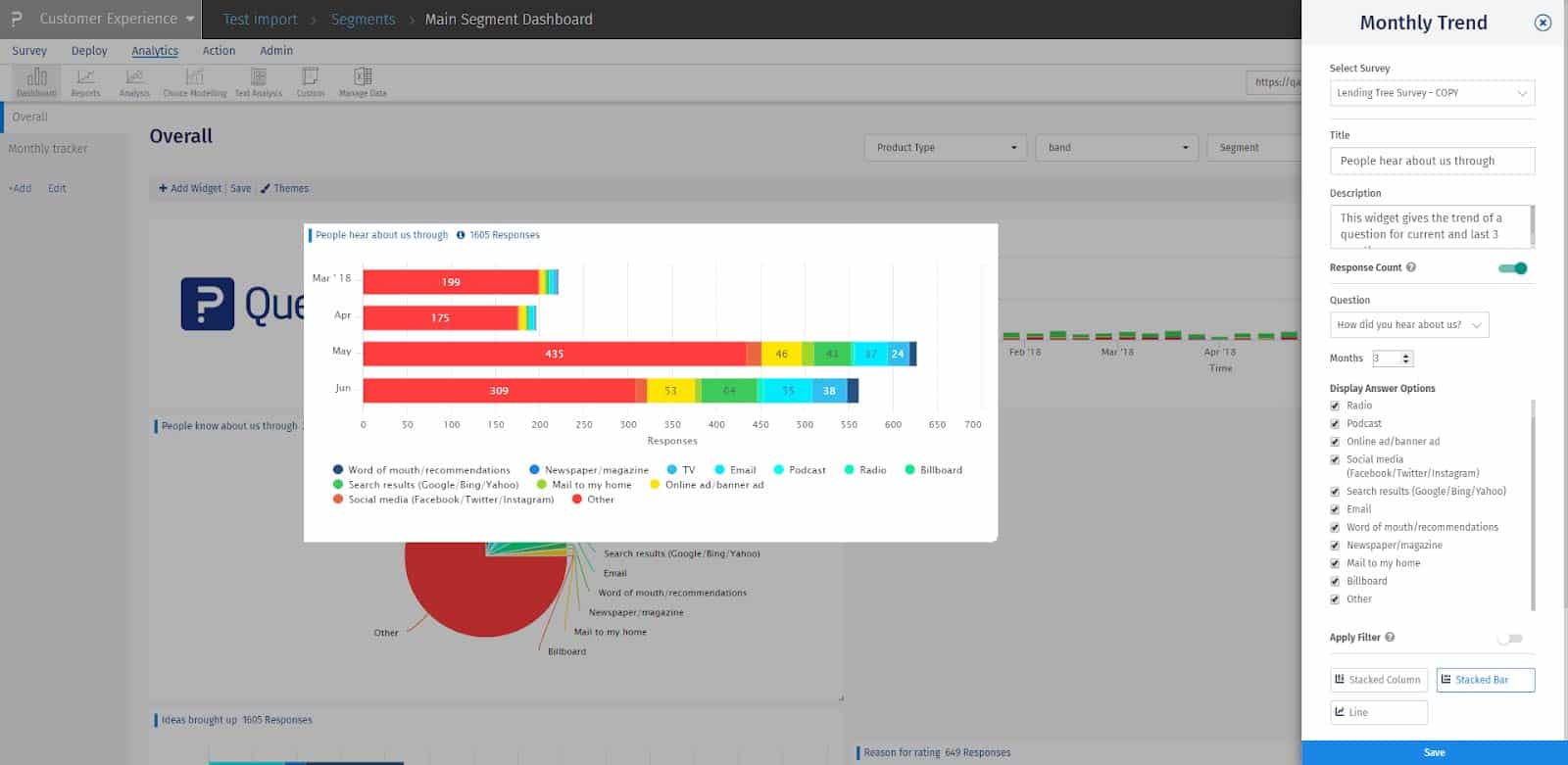Viewport: 1568px width, 765px height.
Task: Choose Stacked Column chart type
Action: 1379,680
